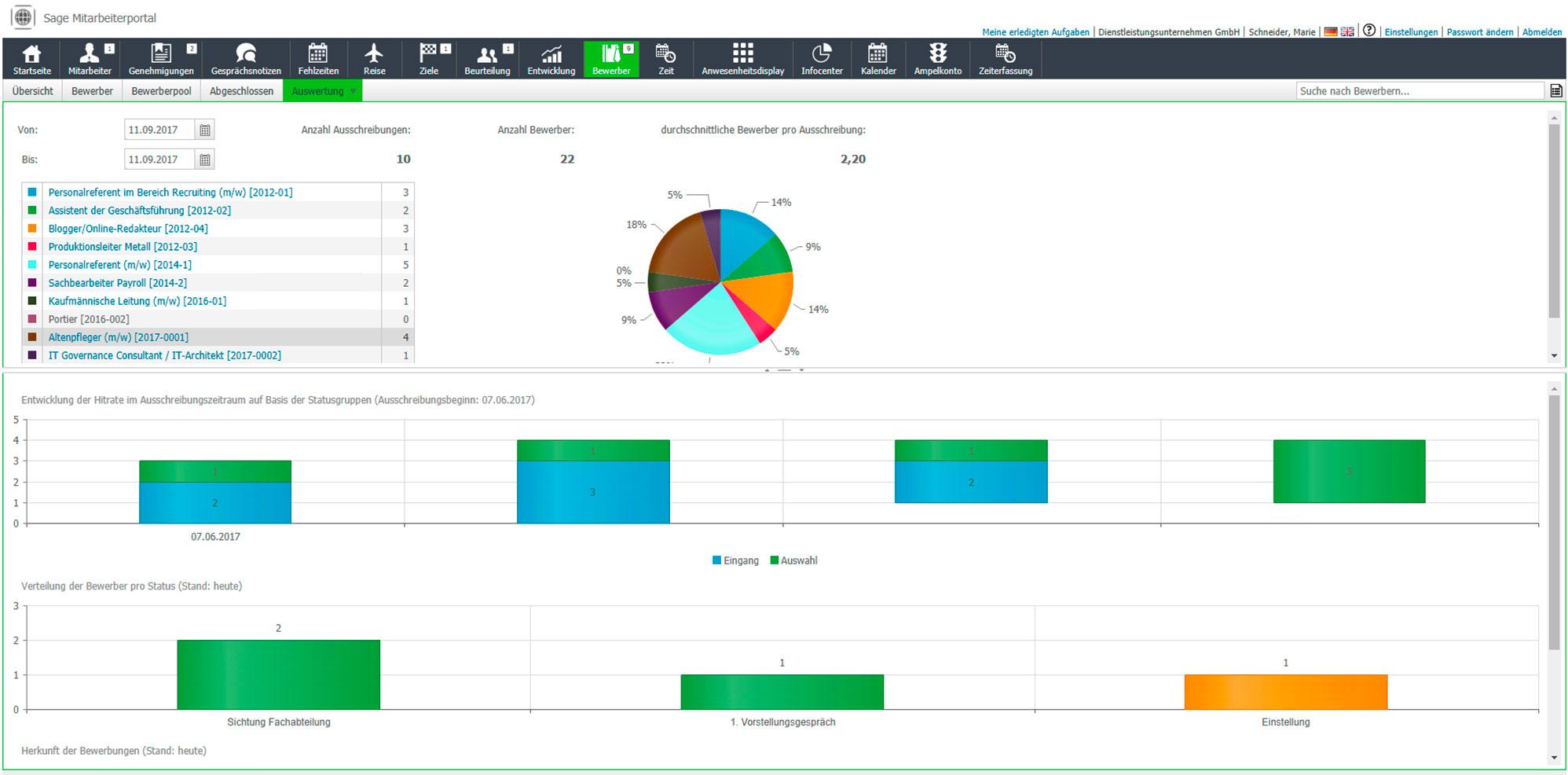This screenshot has height=775, width=1568.
Task: Click the bottom panel scroll-down arrow
Action: click(1554, 758)
